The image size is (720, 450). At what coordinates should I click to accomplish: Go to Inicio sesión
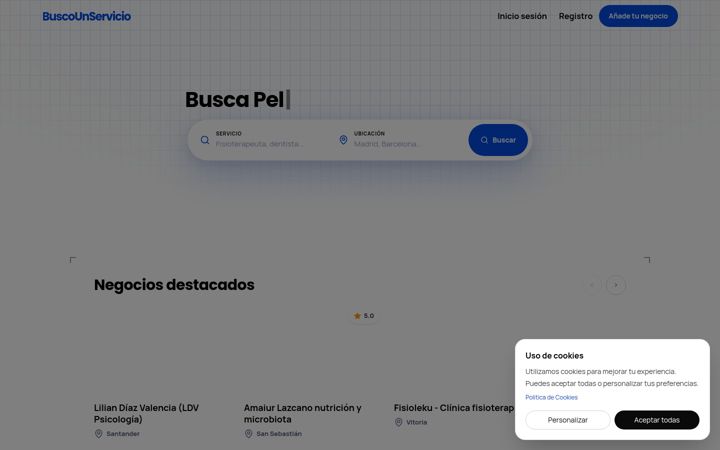pyautogui.click(x=522, y=16)
